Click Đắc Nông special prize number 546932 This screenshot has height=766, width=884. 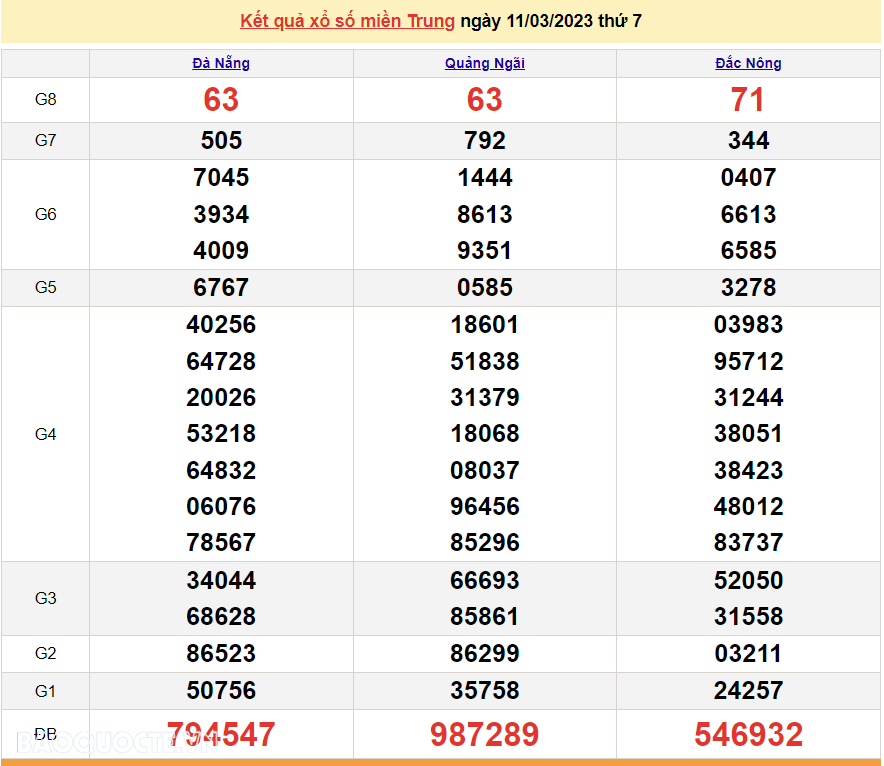pos(748,734)
